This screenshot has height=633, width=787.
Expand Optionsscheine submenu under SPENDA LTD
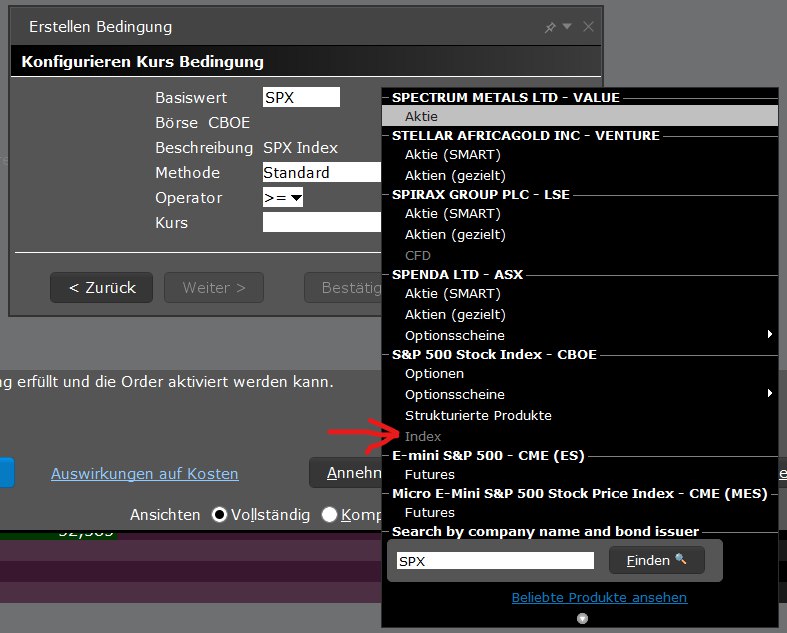coord(770,335)
